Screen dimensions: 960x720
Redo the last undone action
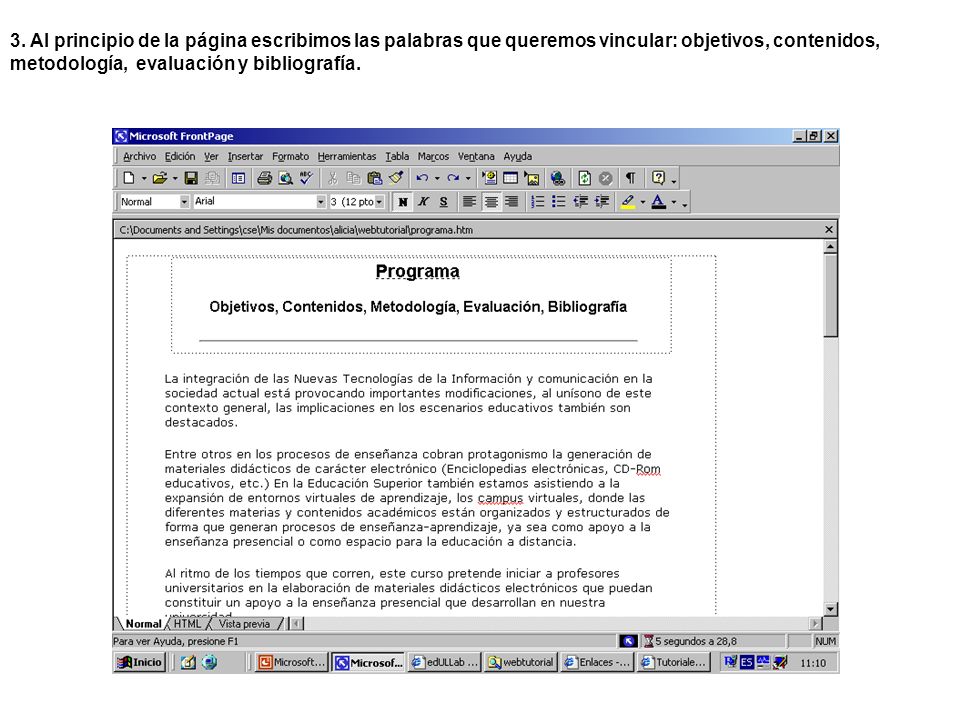point(453,178)
